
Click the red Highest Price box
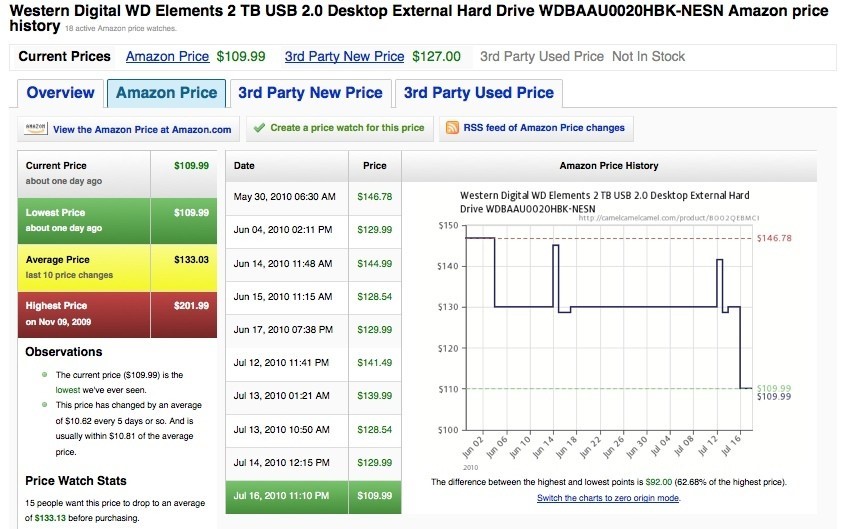tap(118, 313)
